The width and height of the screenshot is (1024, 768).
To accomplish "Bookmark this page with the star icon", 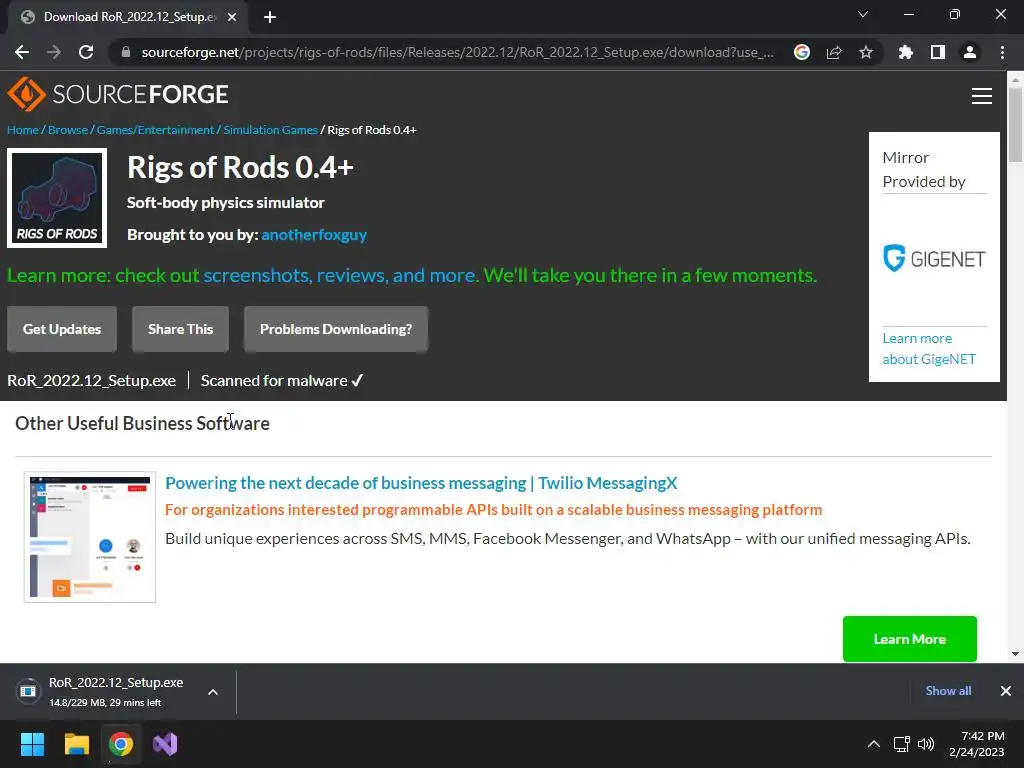I will 866,52.
